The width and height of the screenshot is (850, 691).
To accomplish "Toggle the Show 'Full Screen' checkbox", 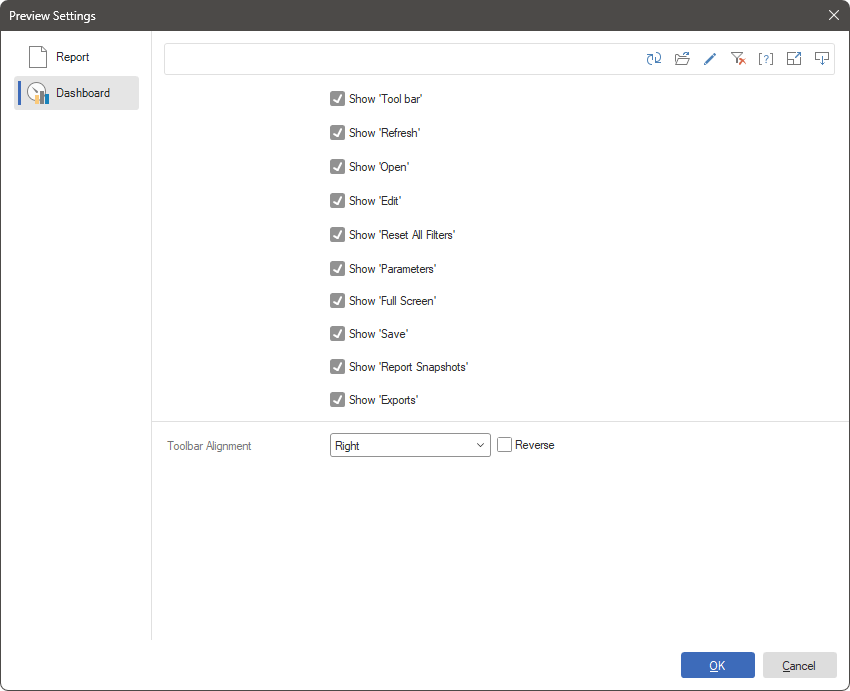I will [338, 301].
